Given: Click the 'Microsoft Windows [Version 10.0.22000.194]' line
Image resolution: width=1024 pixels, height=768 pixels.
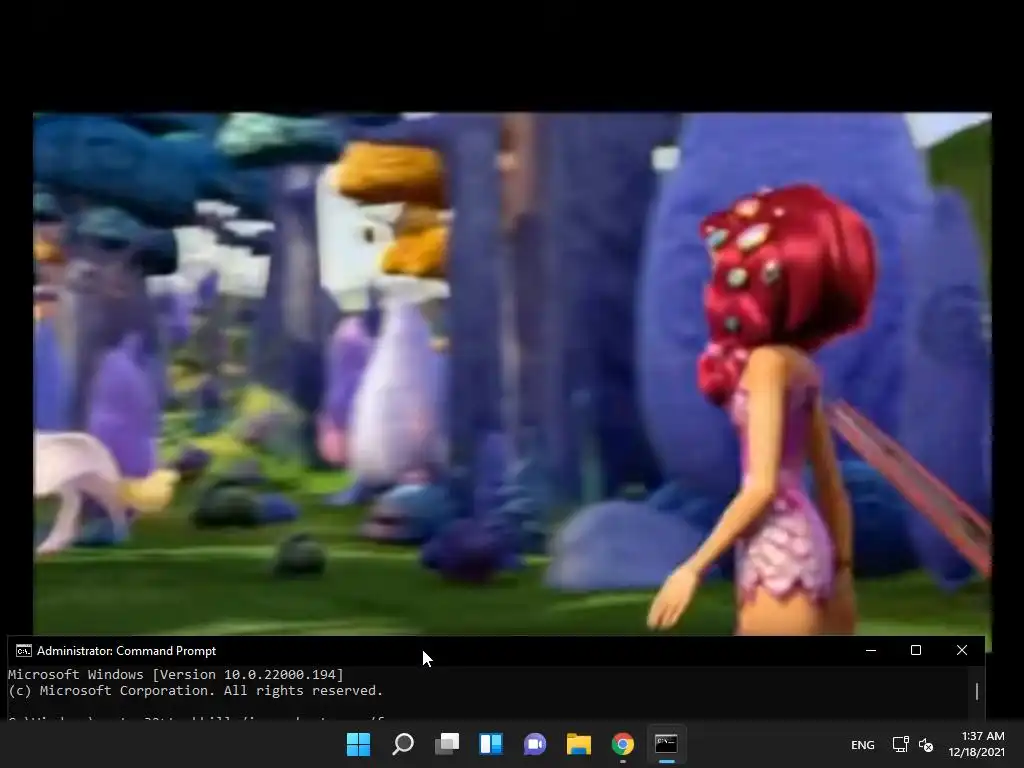Looking at the screenshot, I should click(x=176, y=675).
